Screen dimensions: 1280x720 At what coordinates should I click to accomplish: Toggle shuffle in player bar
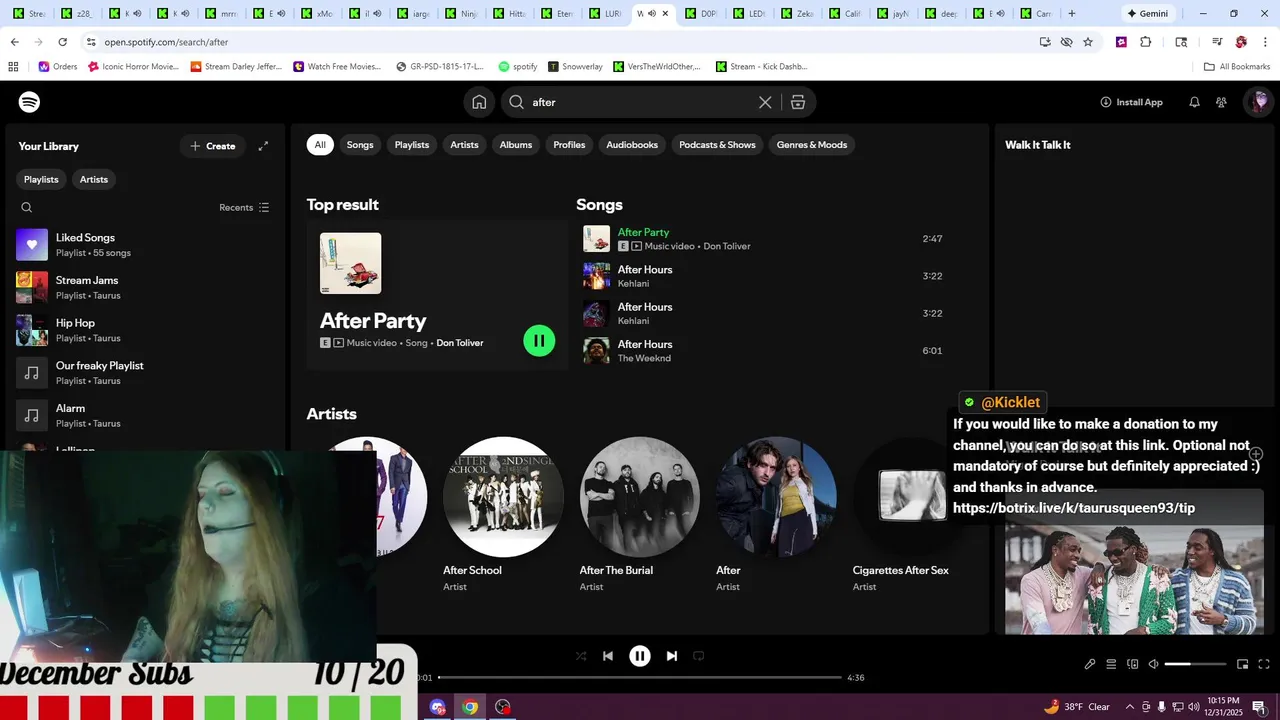point(581,656)
